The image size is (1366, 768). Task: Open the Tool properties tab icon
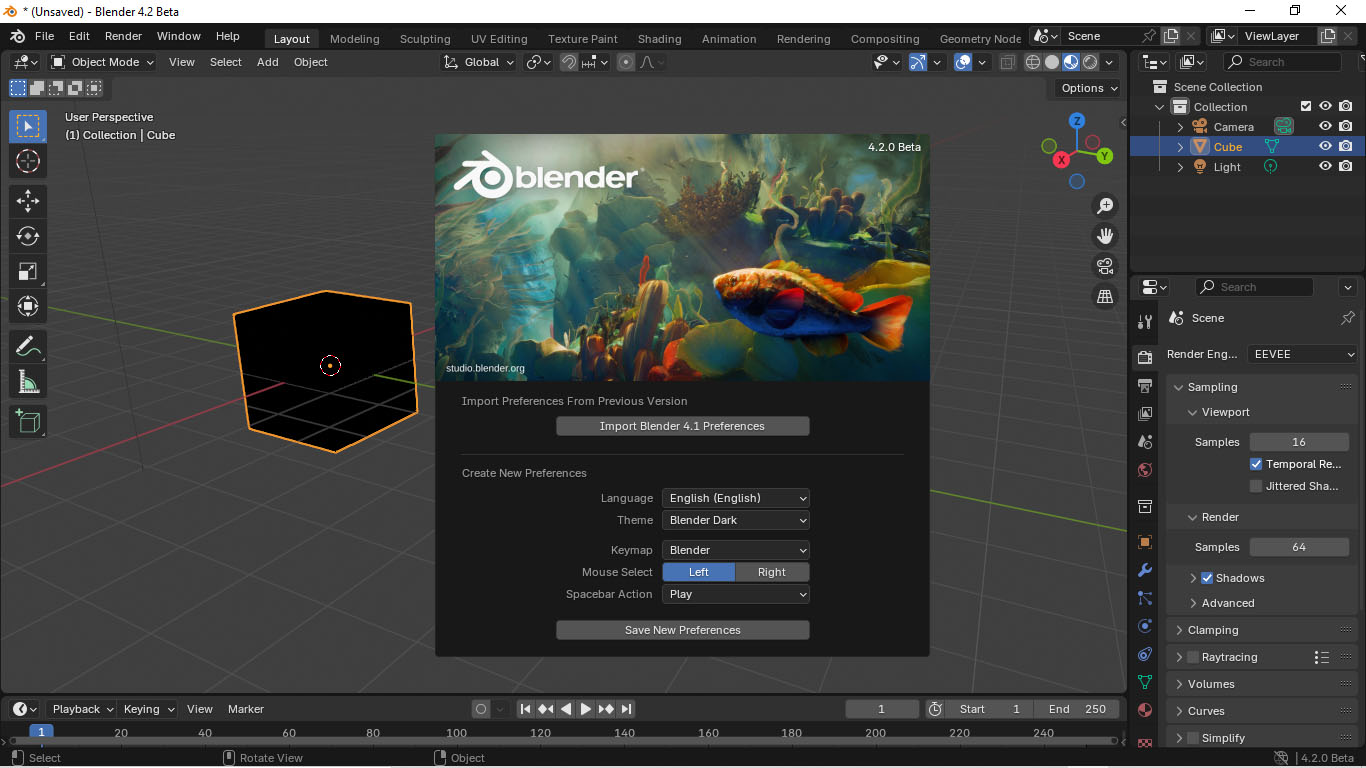coord(1145,321)
